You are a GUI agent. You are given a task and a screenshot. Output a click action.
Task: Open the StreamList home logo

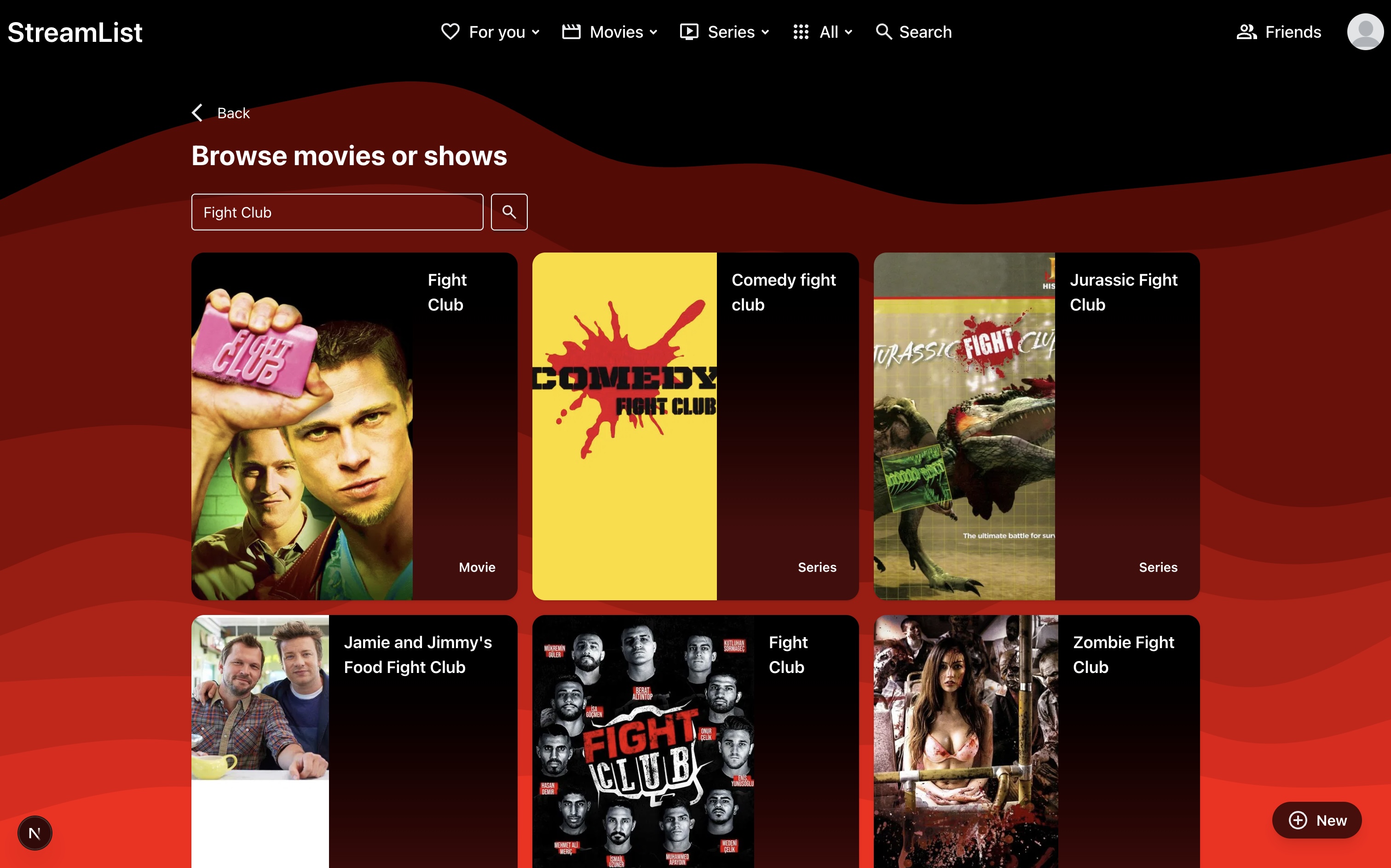point(75,32)
